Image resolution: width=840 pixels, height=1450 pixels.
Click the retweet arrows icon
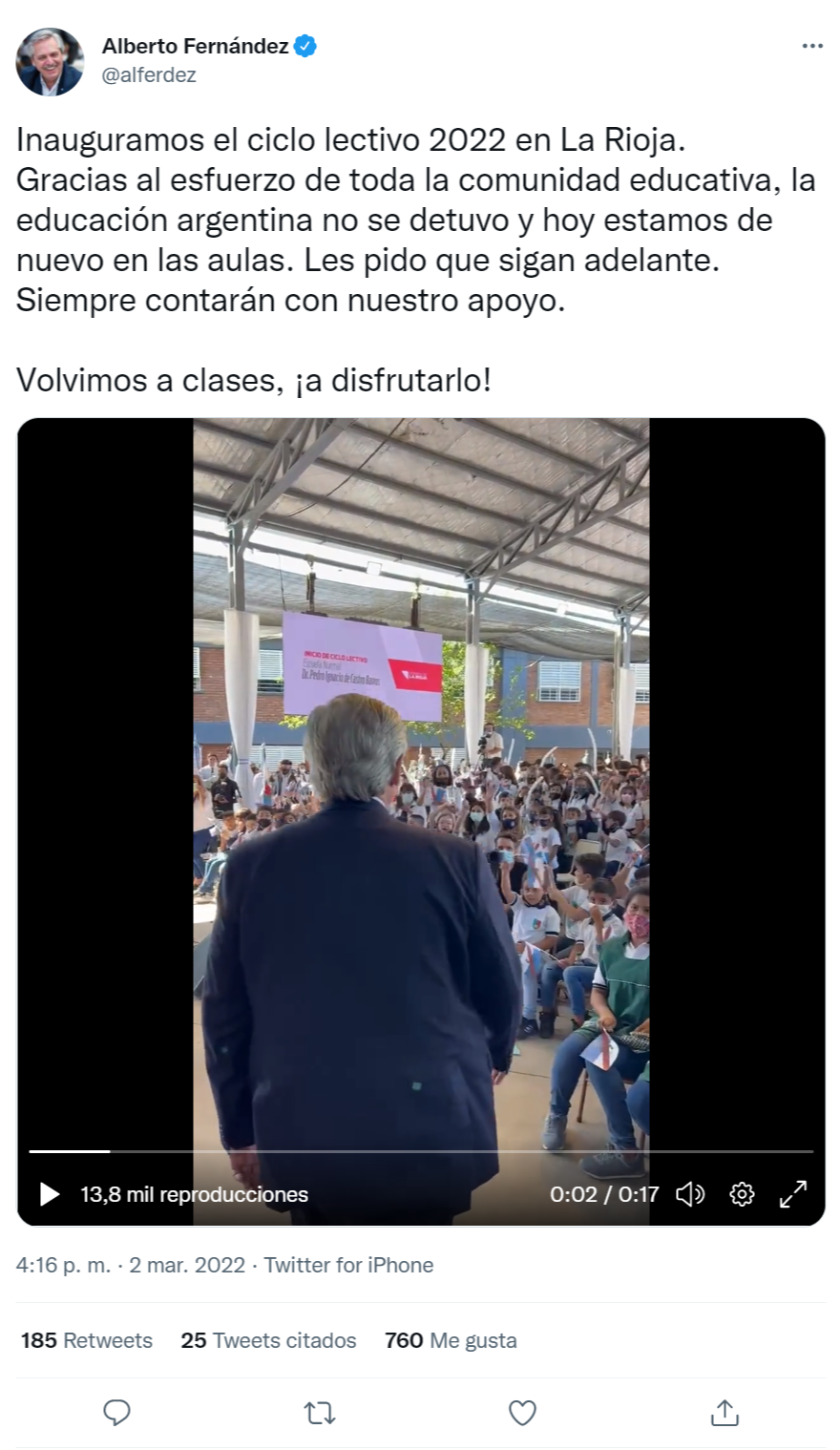(320, 1413)
